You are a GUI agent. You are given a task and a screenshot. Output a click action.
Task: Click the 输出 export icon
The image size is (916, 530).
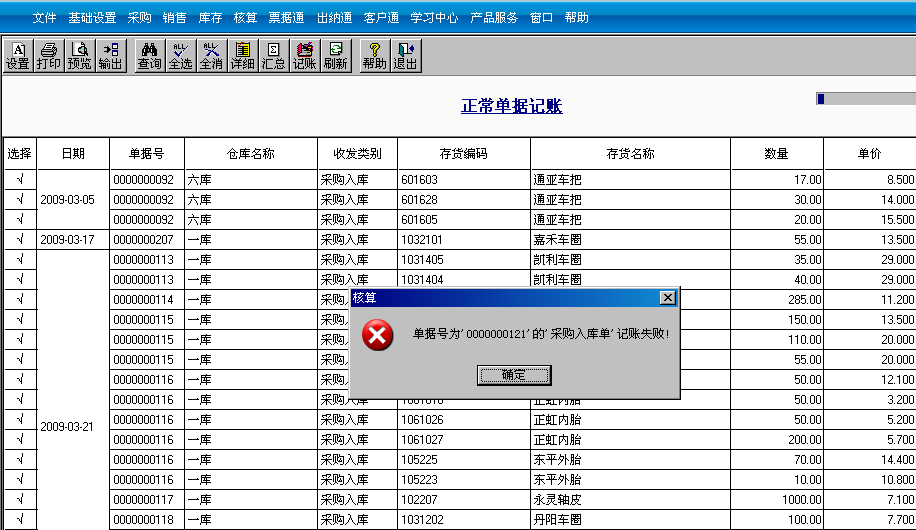tap(110, 56)
